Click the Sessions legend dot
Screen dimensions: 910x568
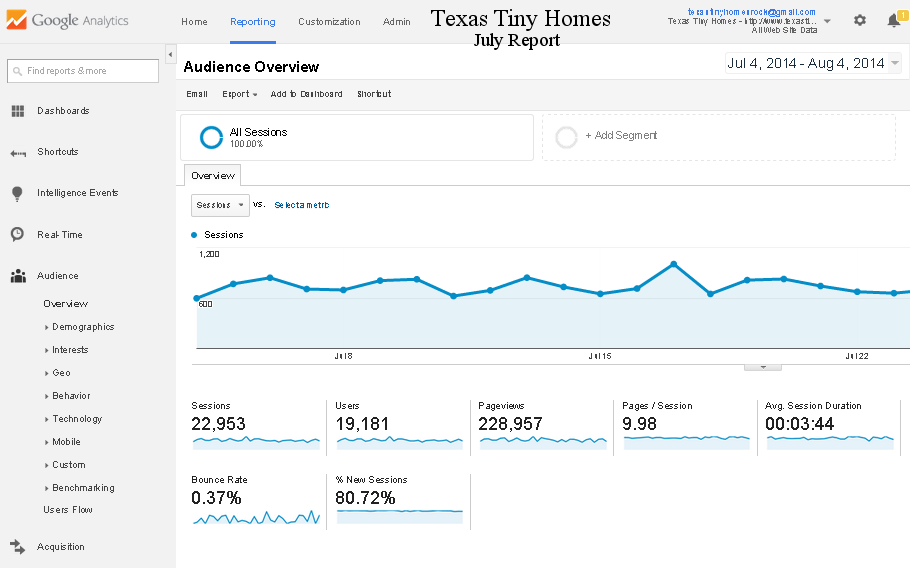[194, 235]
